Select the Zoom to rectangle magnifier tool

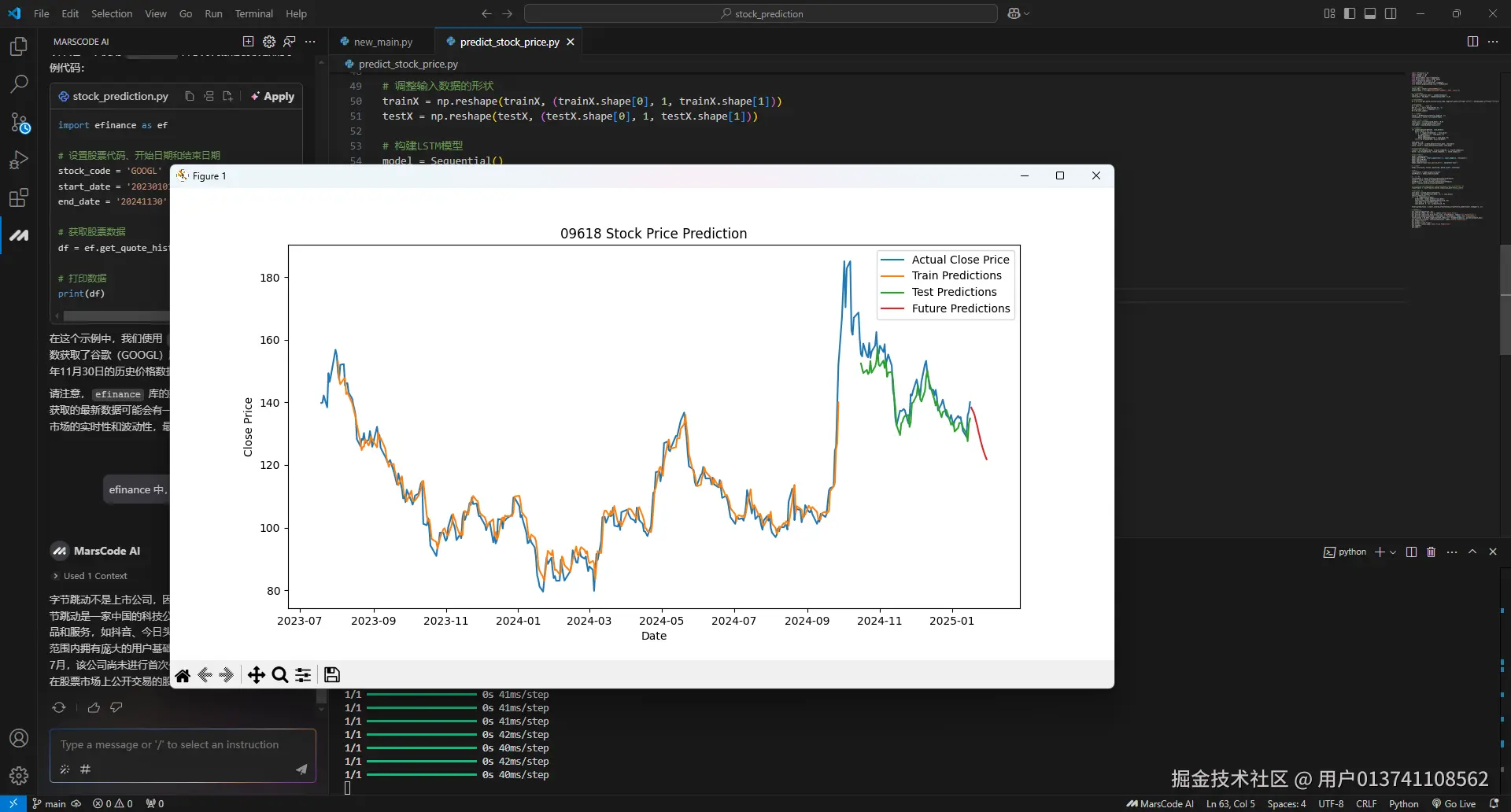279,675
